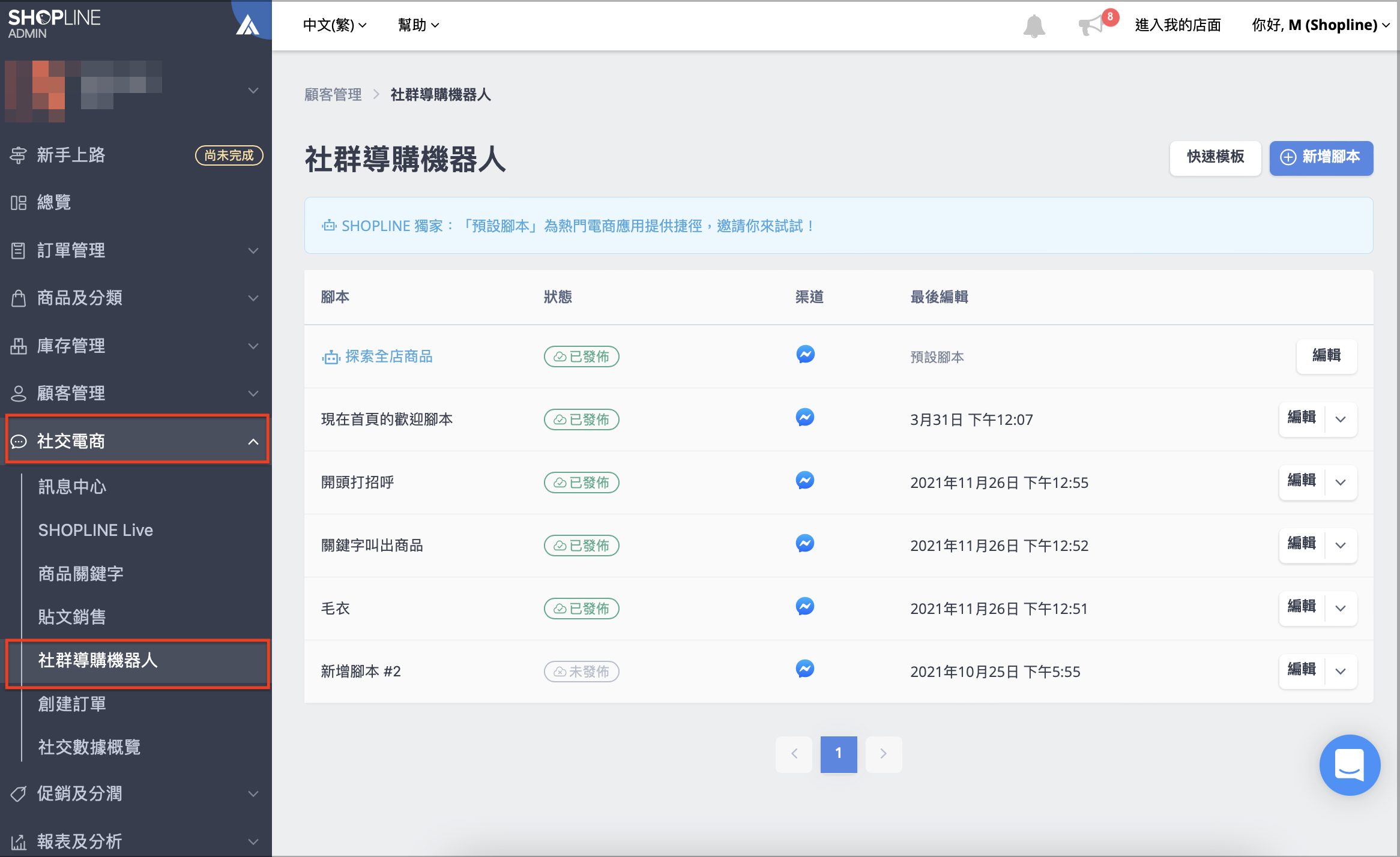Click Messenger icon in 開頭打招呼 row
This screenshot has height=857, width=1400.
tap(805, 480)
